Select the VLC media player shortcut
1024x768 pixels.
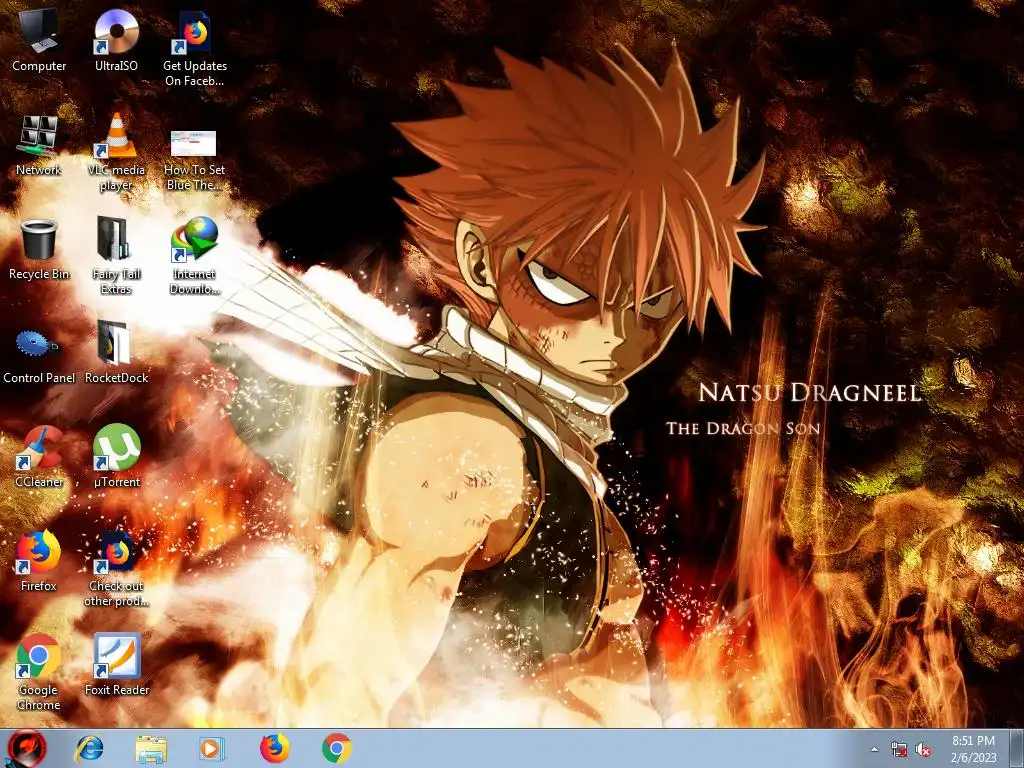(116, 152)
